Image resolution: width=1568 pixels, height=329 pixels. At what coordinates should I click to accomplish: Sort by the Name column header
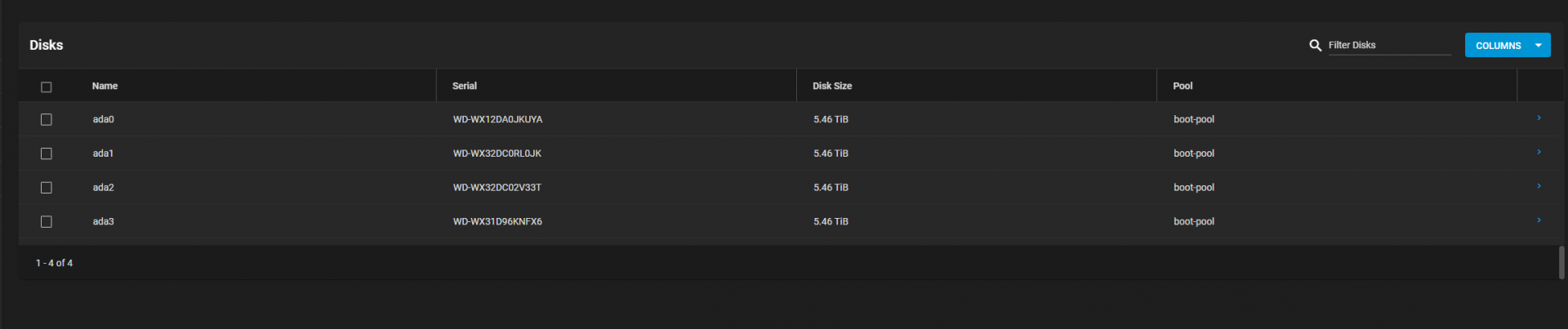coord(105,86)
